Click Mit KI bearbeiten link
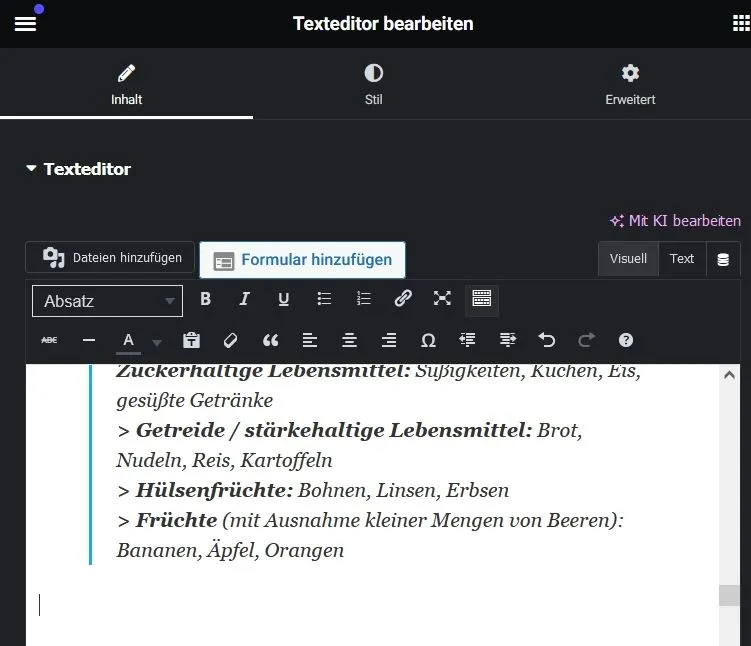751x646 pixels. 675,221
